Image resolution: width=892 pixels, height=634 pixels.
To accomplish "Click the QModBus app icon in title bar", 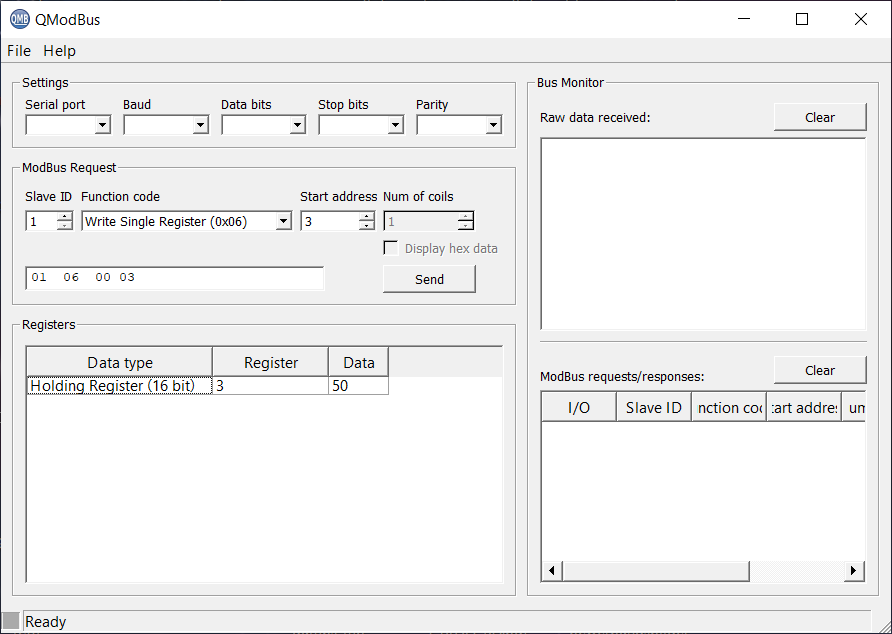I will (19, 19).
